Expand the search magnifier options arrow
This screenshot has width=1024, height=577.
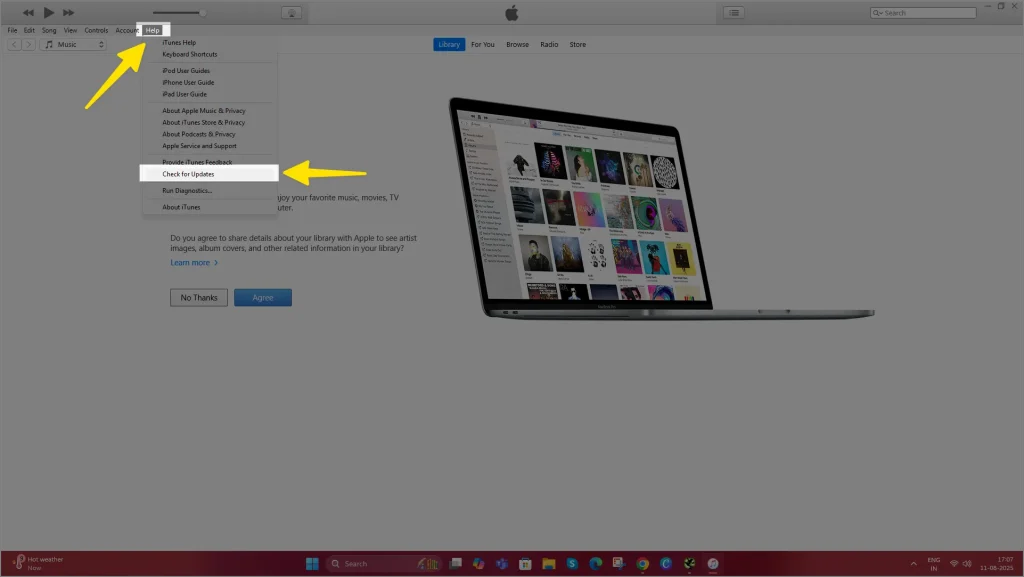(x=878, y=13)
